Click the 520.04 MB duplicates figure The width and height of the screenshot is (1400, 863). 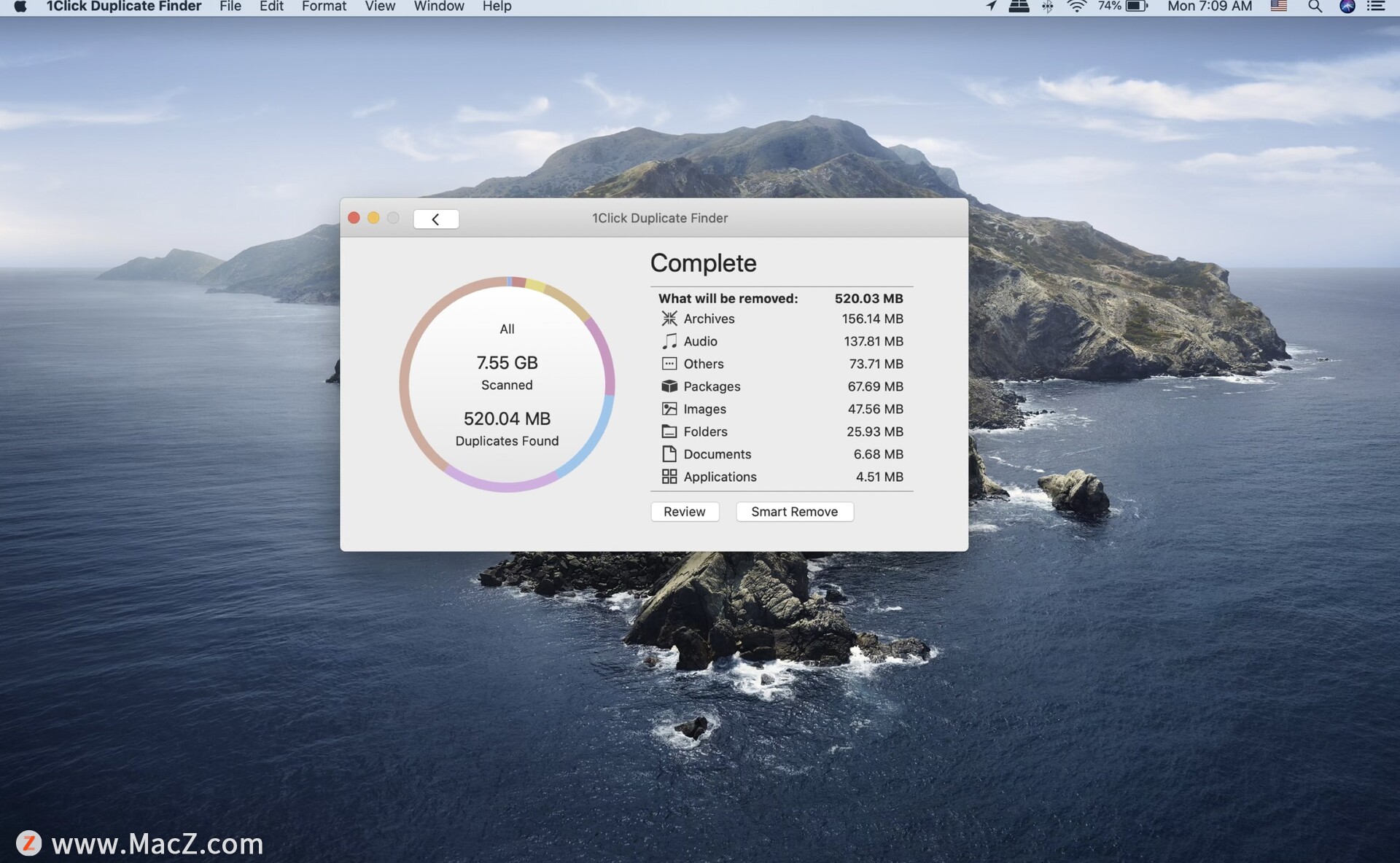pyautogui.click(x=507, y=418)
